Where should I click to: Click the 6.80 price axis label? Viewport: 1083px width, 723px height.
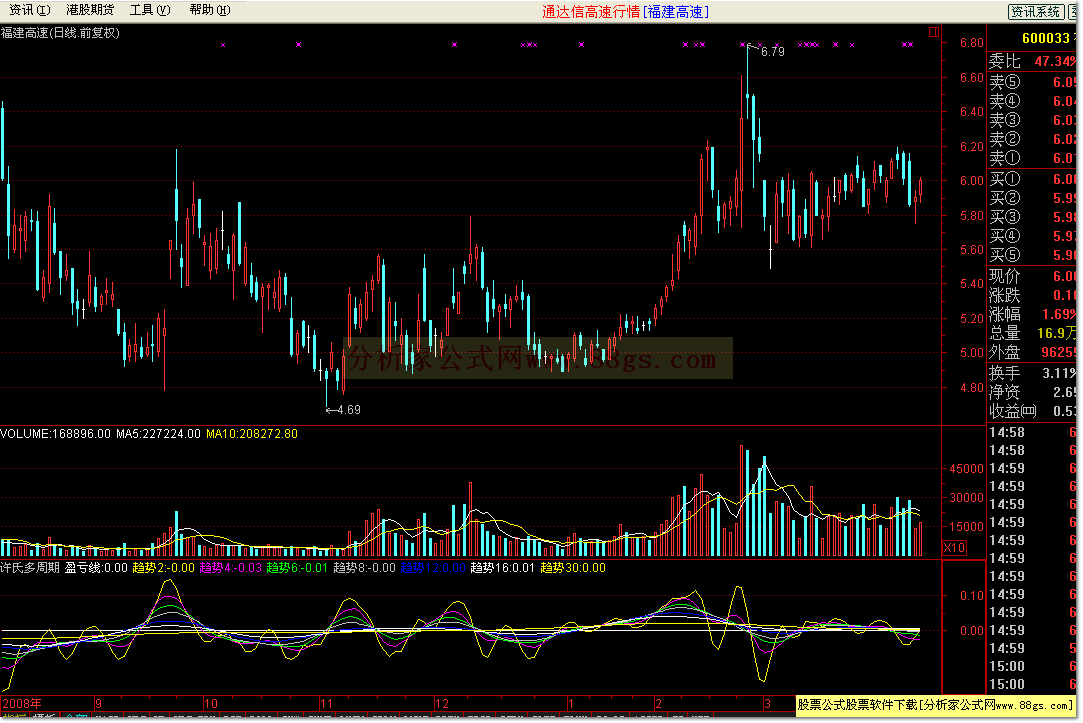tap(972, 43)
